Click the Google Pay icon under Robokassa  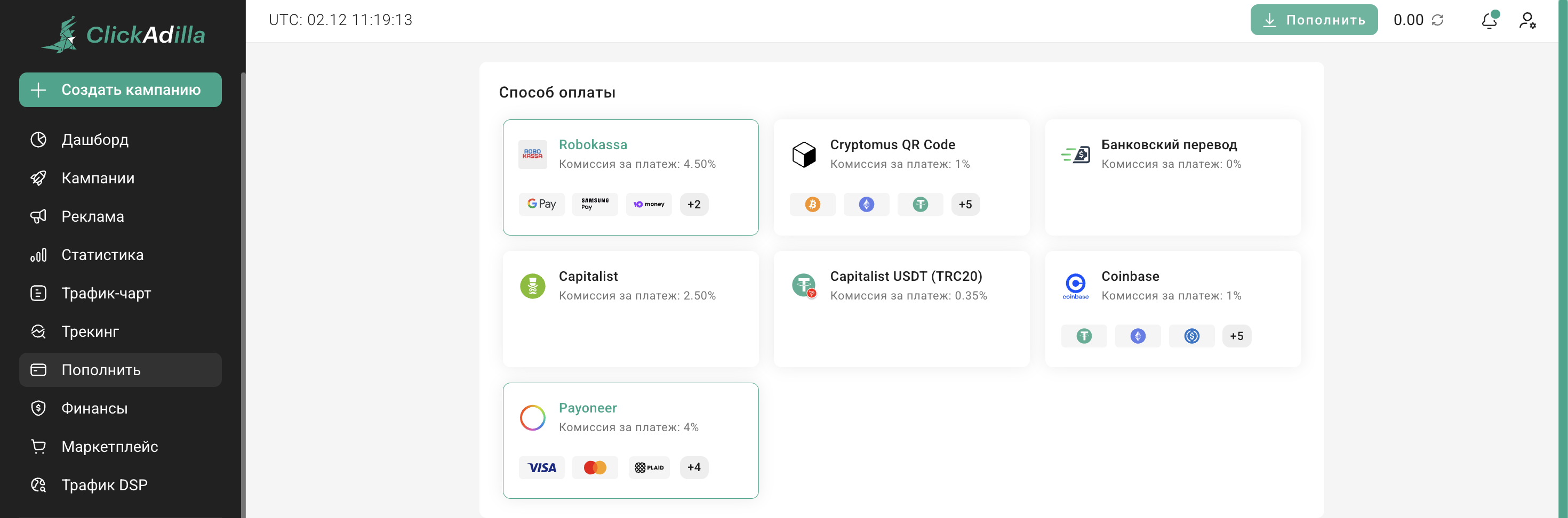pyautogui.click(x=541, y=204)
